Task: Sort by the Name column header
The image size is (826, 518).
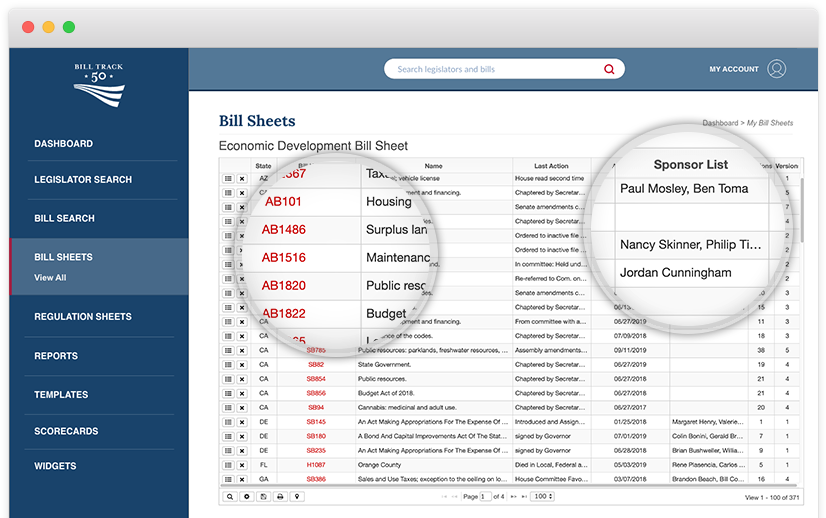Action: point(434,165)
